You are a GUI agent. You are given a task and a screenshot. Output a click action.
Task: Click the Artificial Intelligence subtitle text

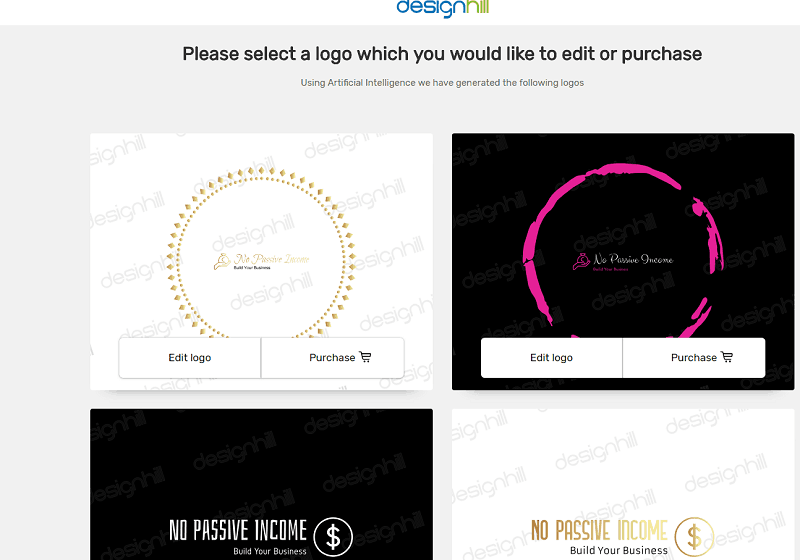coord(442,83)
